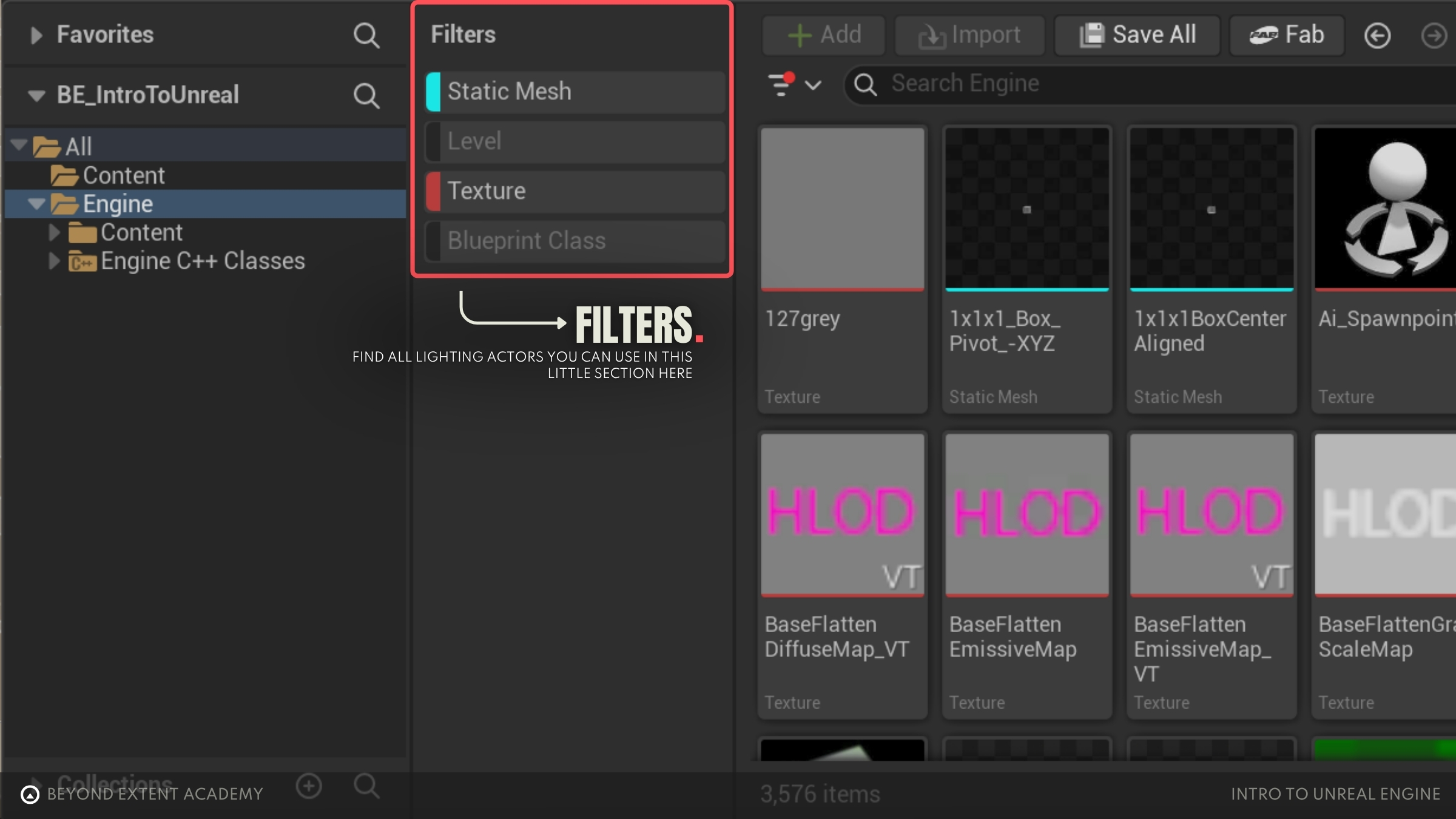Collapse the Engine folder tree

coord(36,204)
